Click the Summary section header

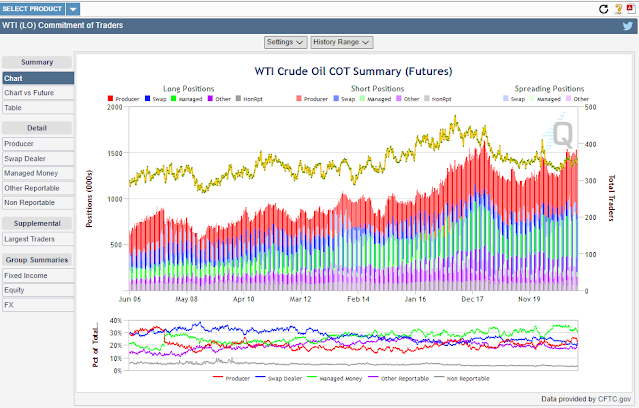pos(37,62)
